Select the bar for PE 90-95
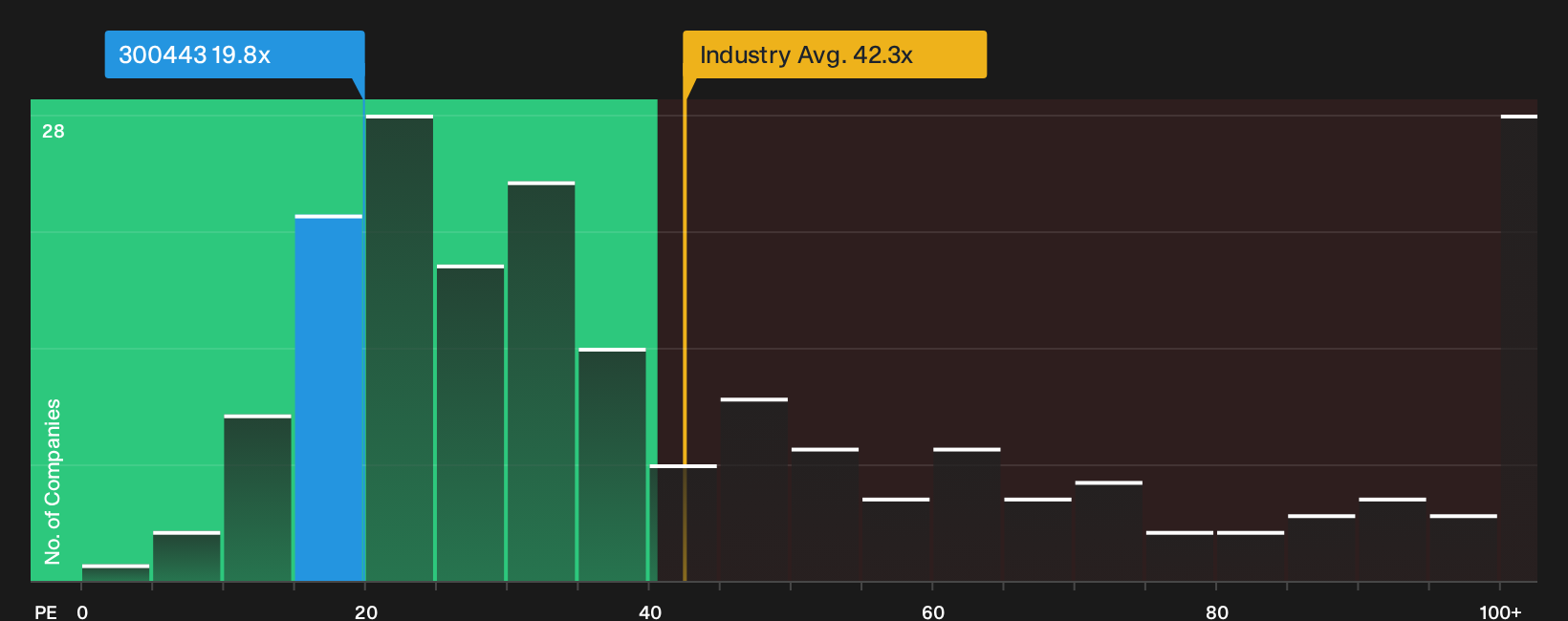 tap(1392, 540)
